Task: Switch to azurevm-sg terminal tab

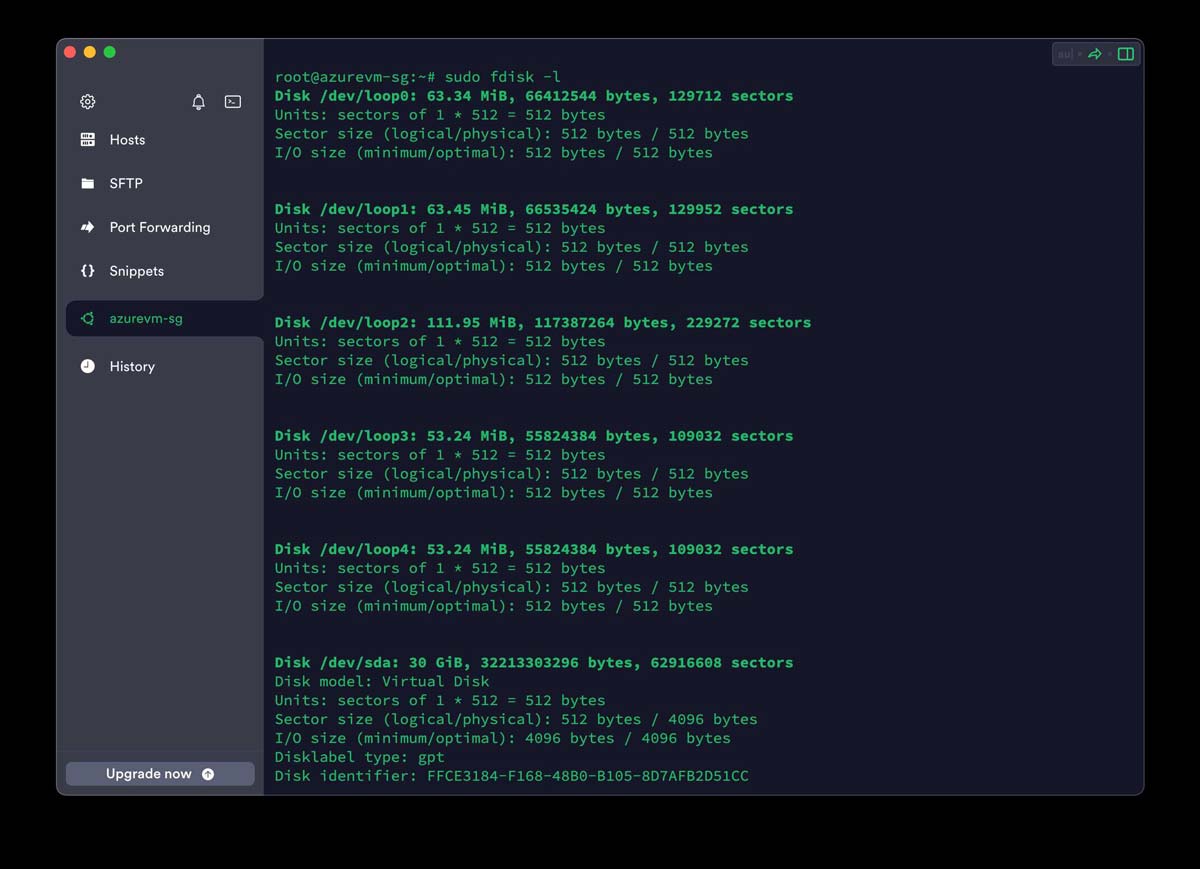Action: pyautogui.click(x=165, y=319)
